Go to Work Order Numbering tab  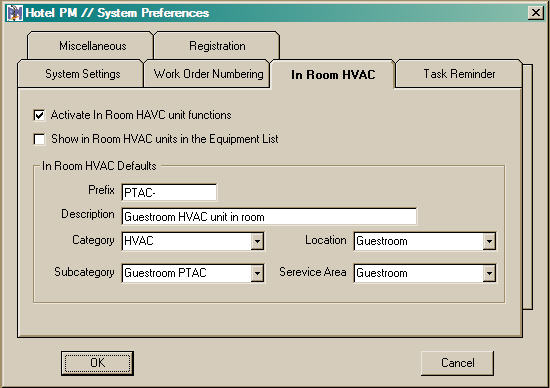[208, 74]
